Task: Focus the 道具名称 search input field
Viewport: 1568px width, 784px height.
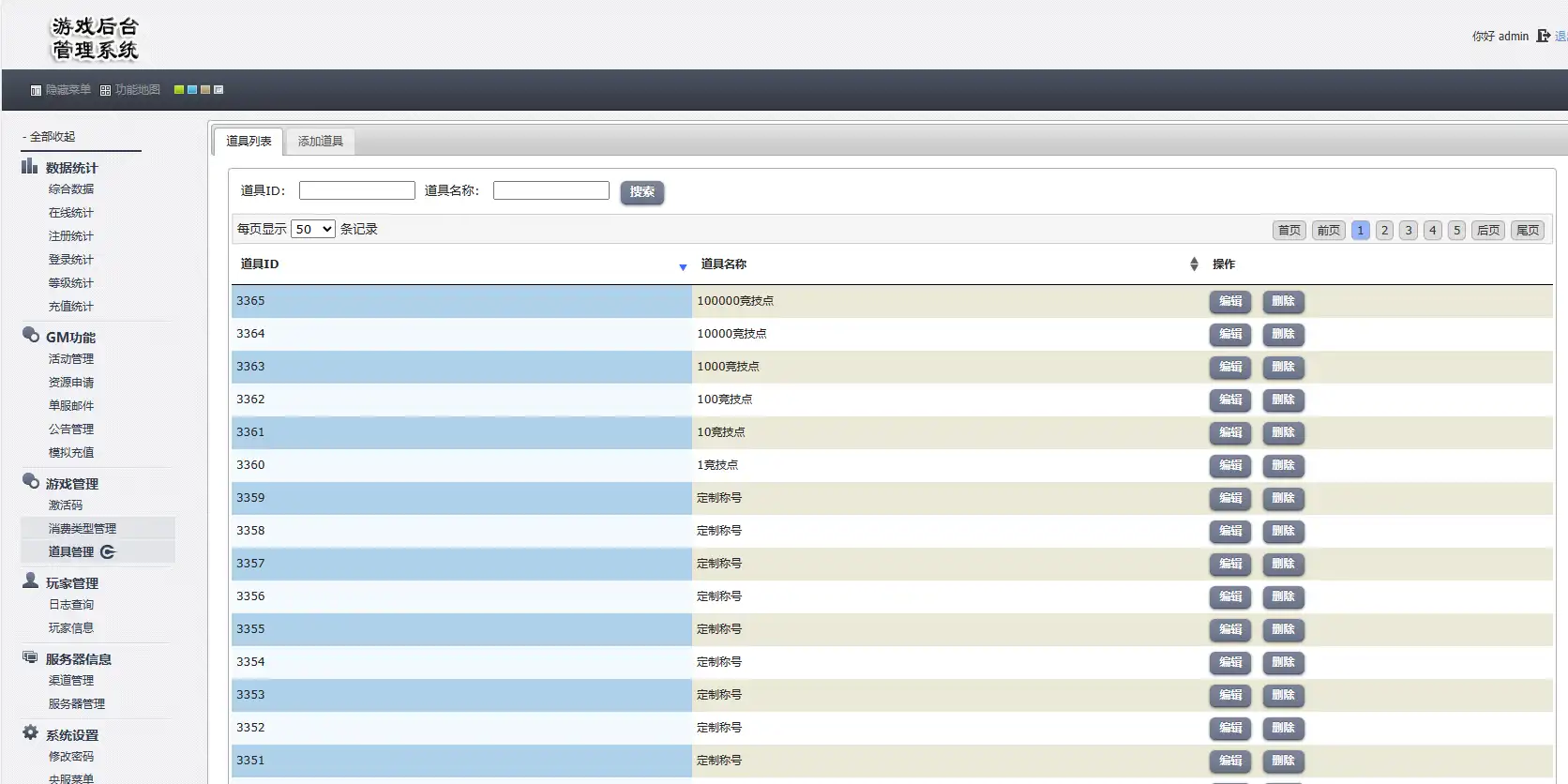Action: click(x=550, y=190)
